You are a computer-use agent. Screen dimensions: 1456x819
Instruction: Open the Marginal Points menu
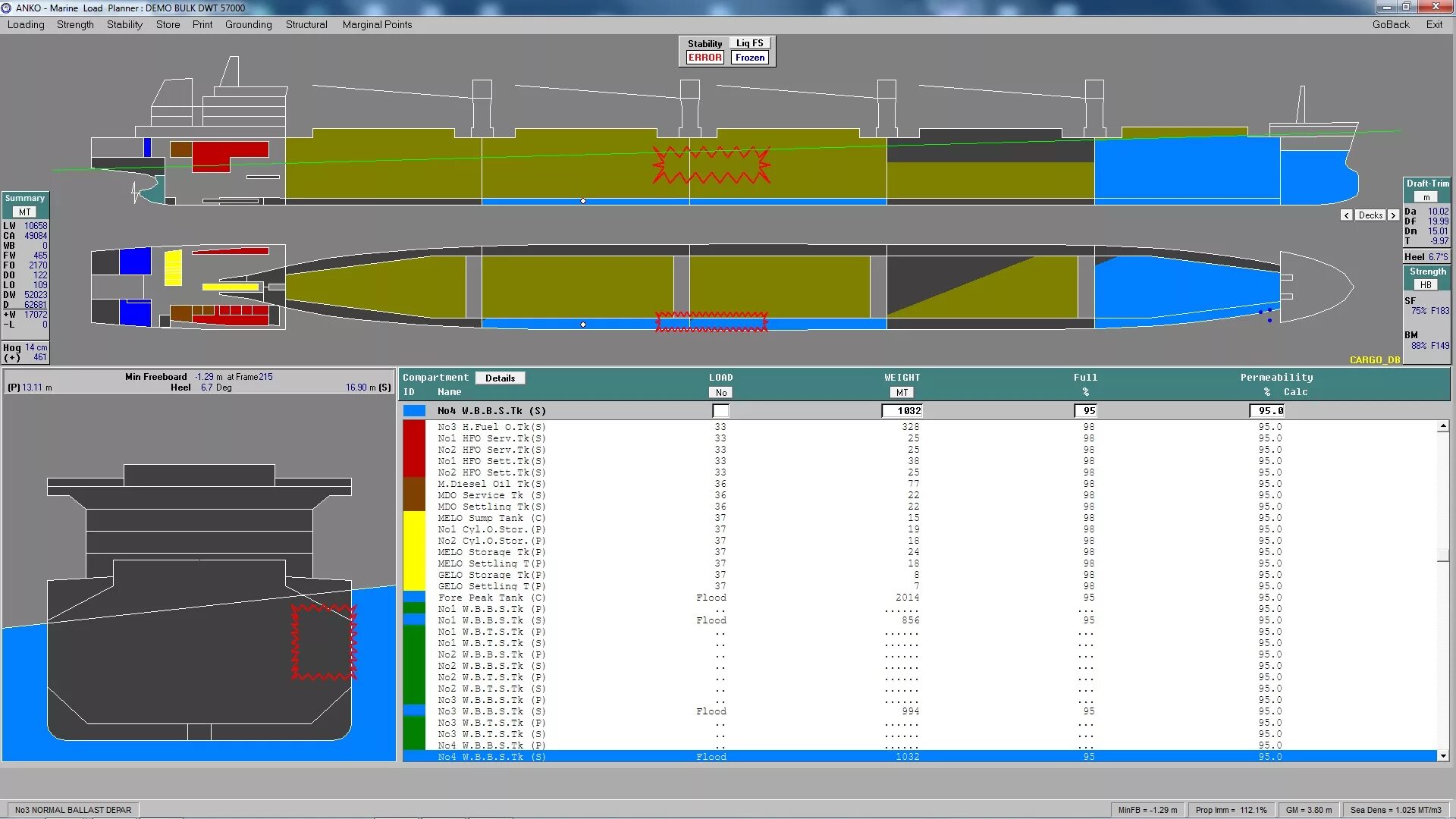tap(377, 24)
